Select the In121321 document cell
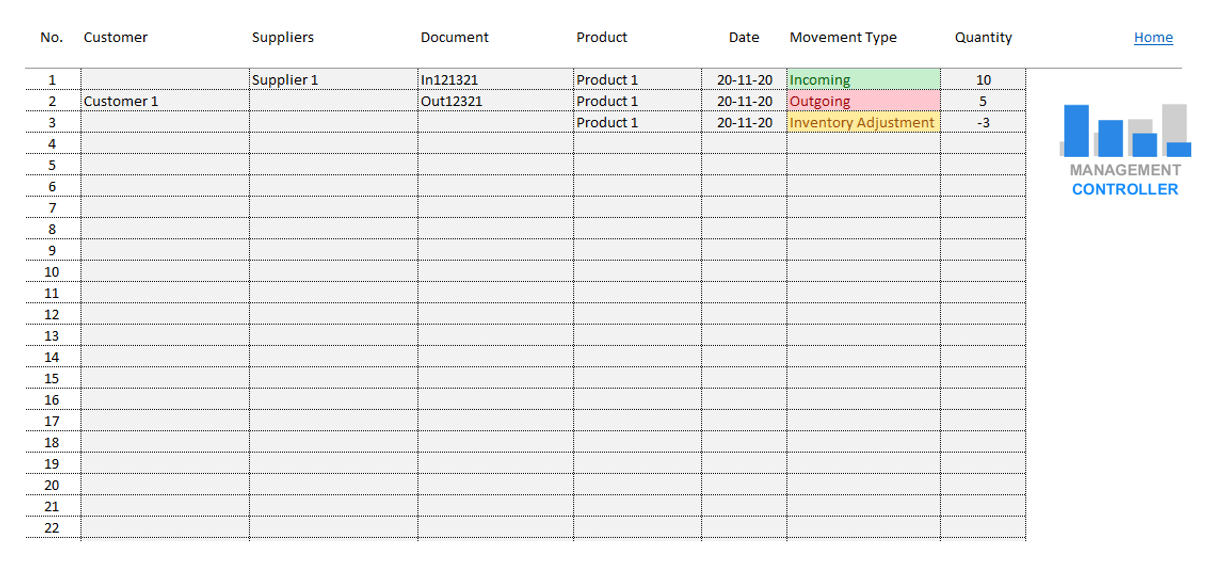The image size is (1219, 565). coord(495,80)
